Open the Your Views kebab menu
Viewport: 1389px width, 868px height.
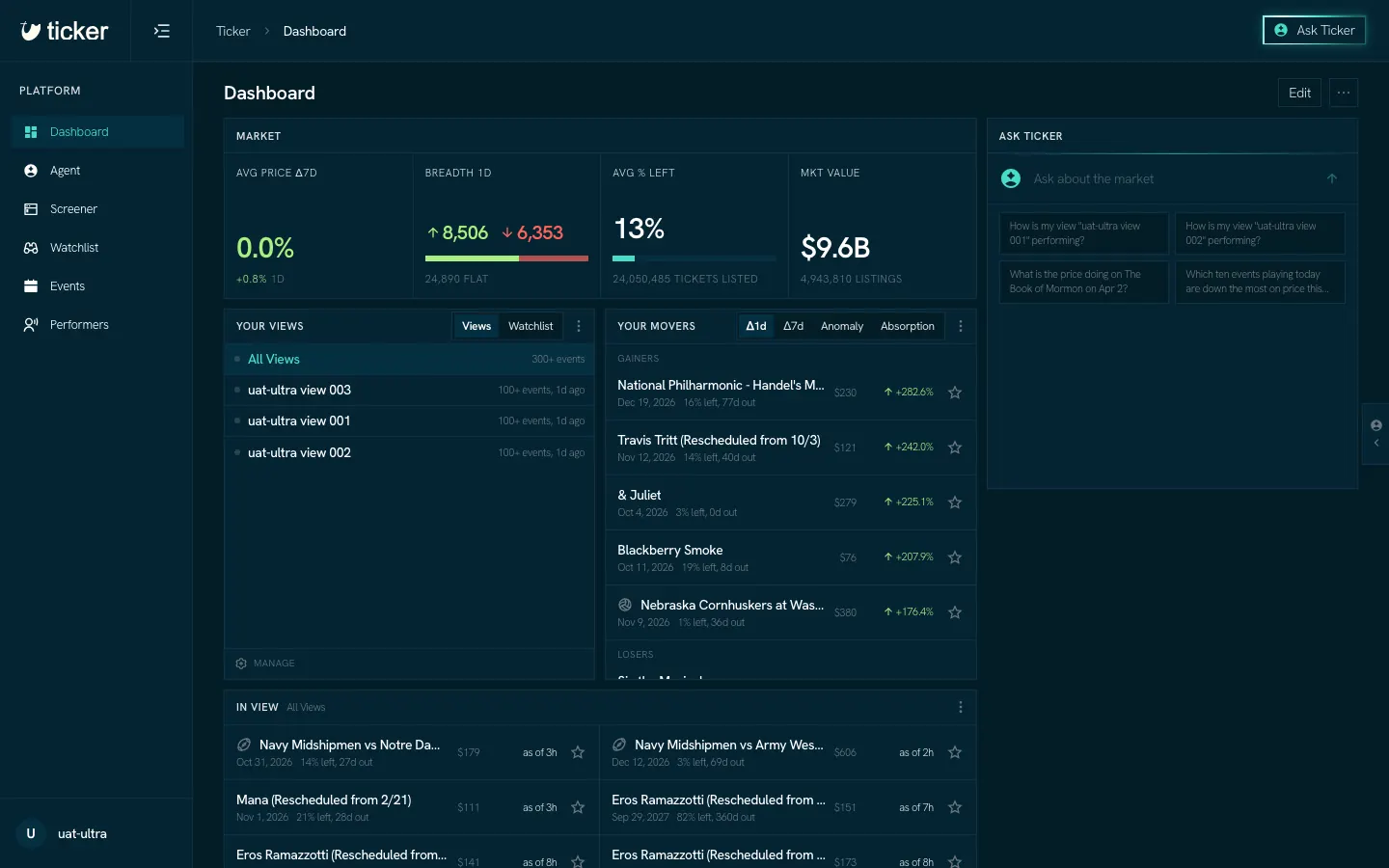point(579,326)
